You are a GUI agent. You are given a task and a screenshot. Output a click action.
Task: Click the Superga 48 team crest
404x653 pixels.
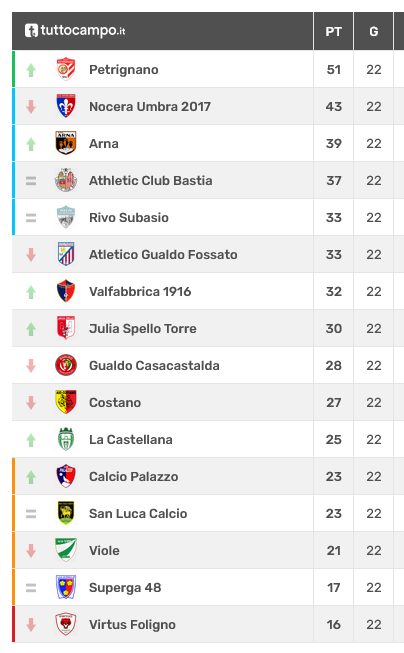coord(66,587)
